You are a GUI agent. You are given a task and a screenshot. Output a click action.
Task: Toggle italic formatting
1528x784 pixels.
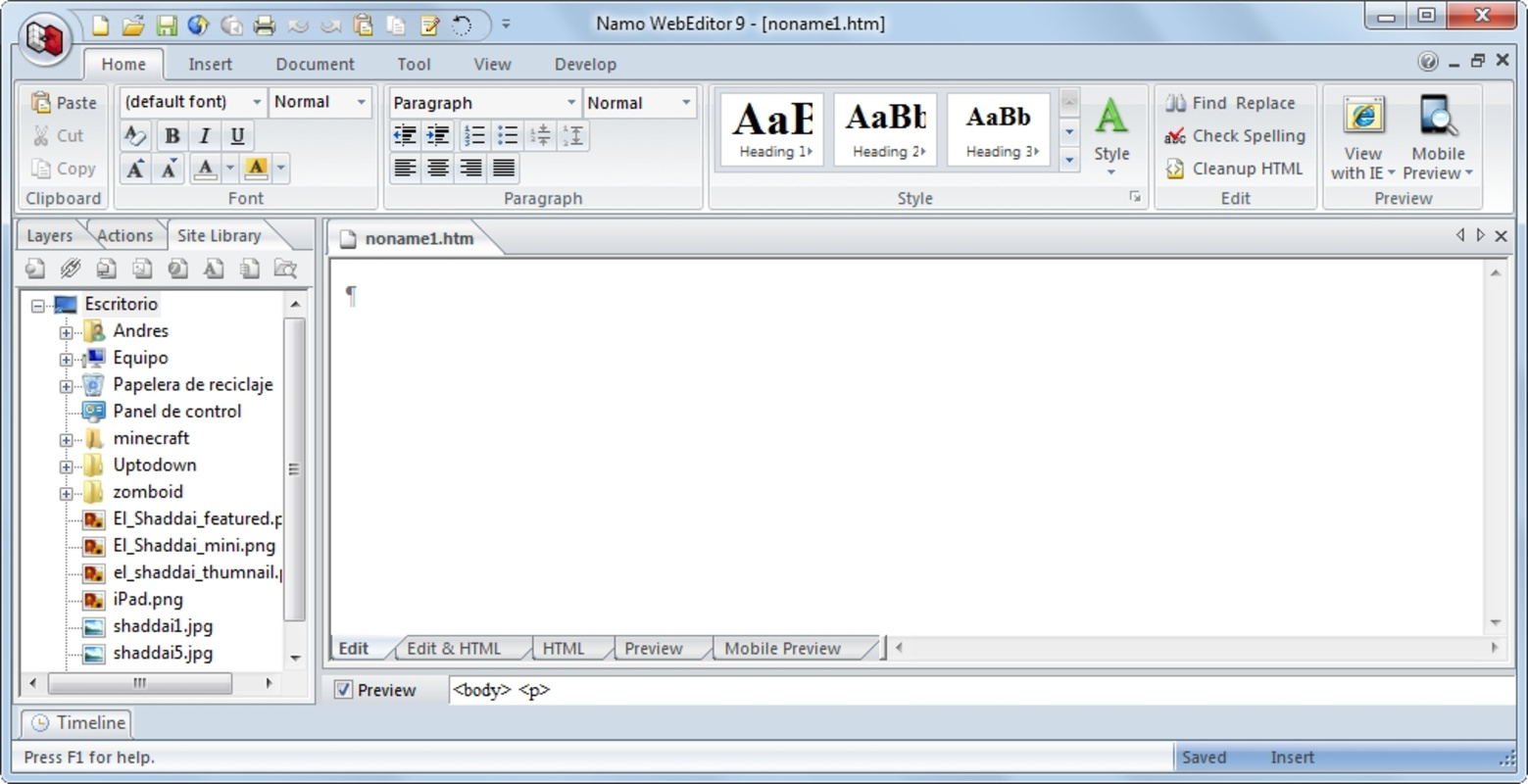click(205, 135)
